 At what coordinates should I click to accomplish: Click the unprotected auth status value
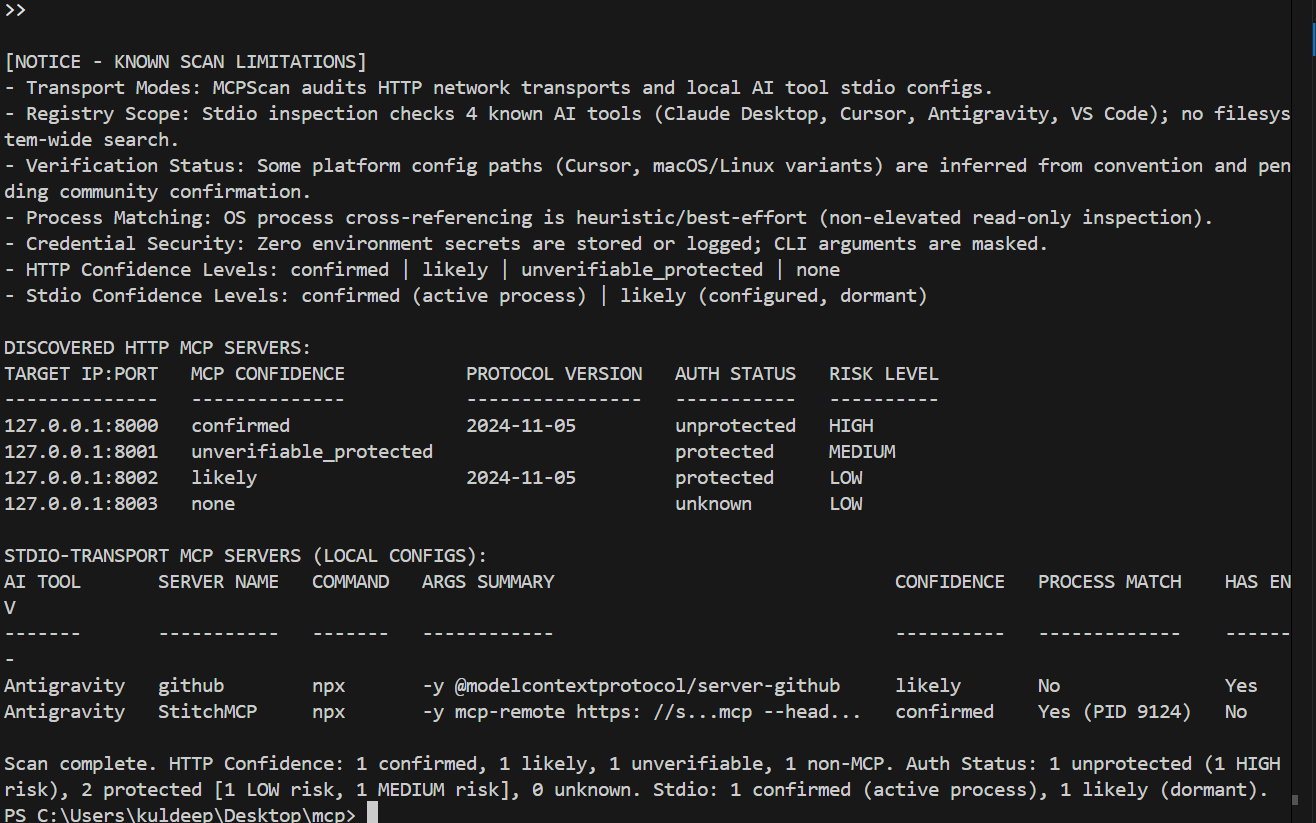click(735, 425)
